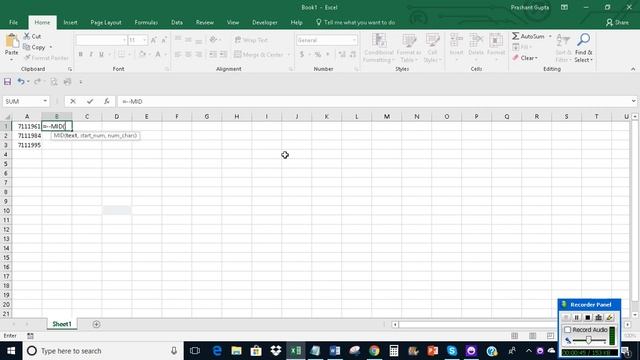
Task: Click the Increase Font Size icon
Action: pos(154,40)
